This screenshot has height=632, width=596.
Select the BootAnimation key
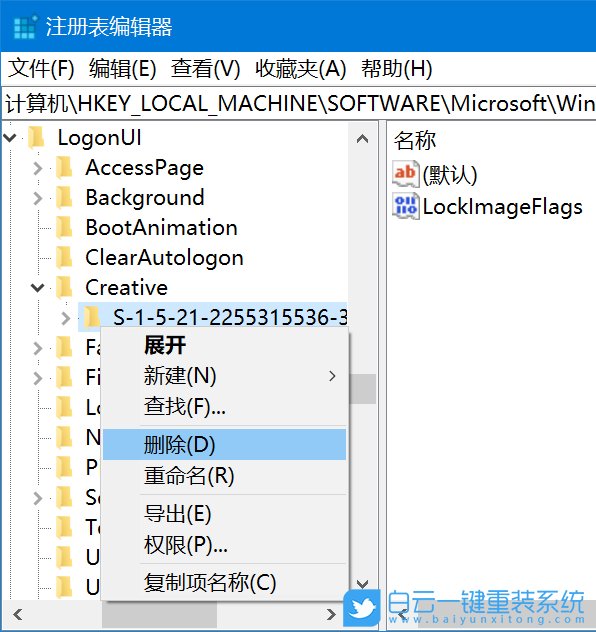click(x=162, y=228)
